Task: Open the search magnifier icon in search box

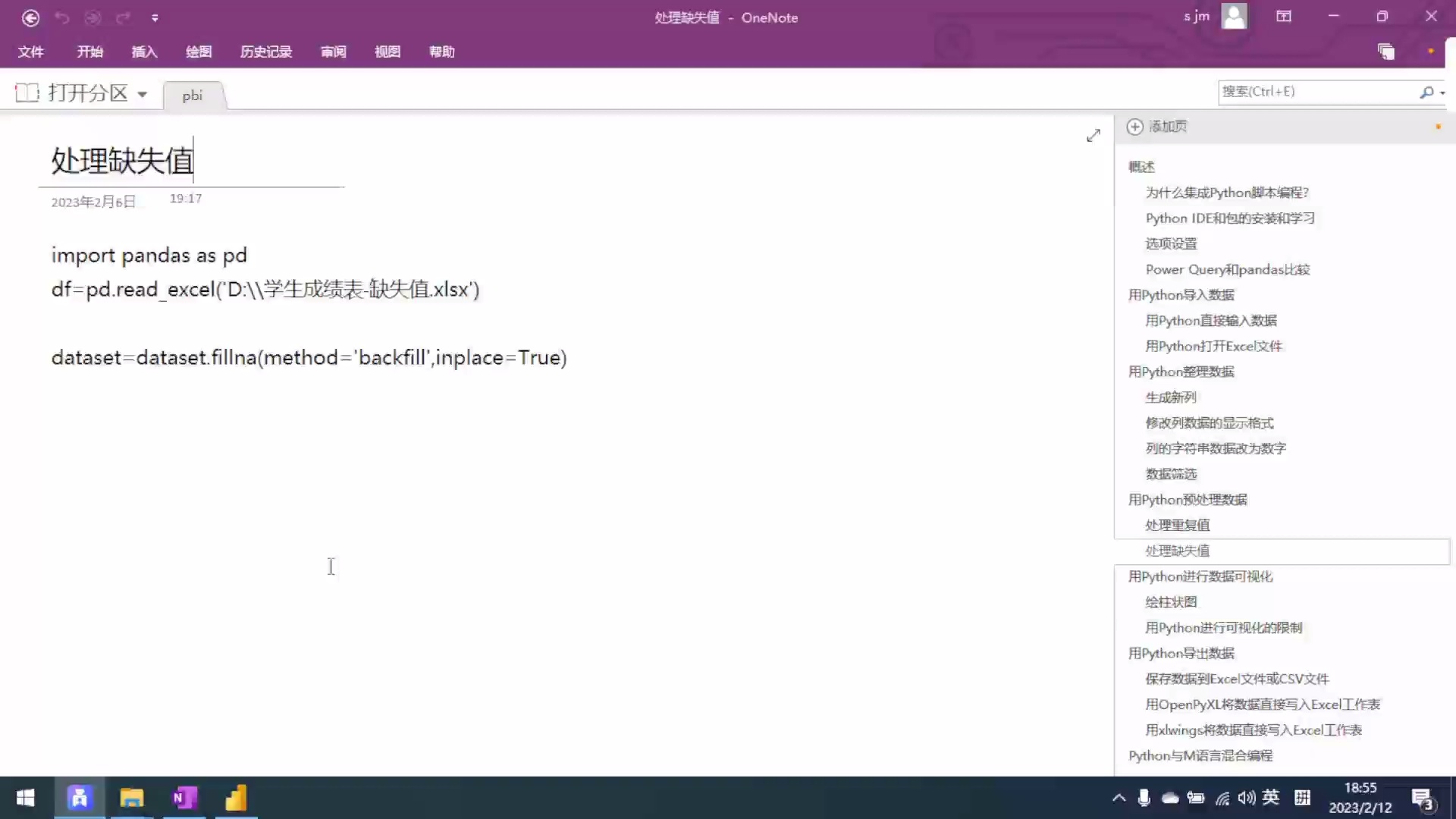Action: tap(1426, 92)
